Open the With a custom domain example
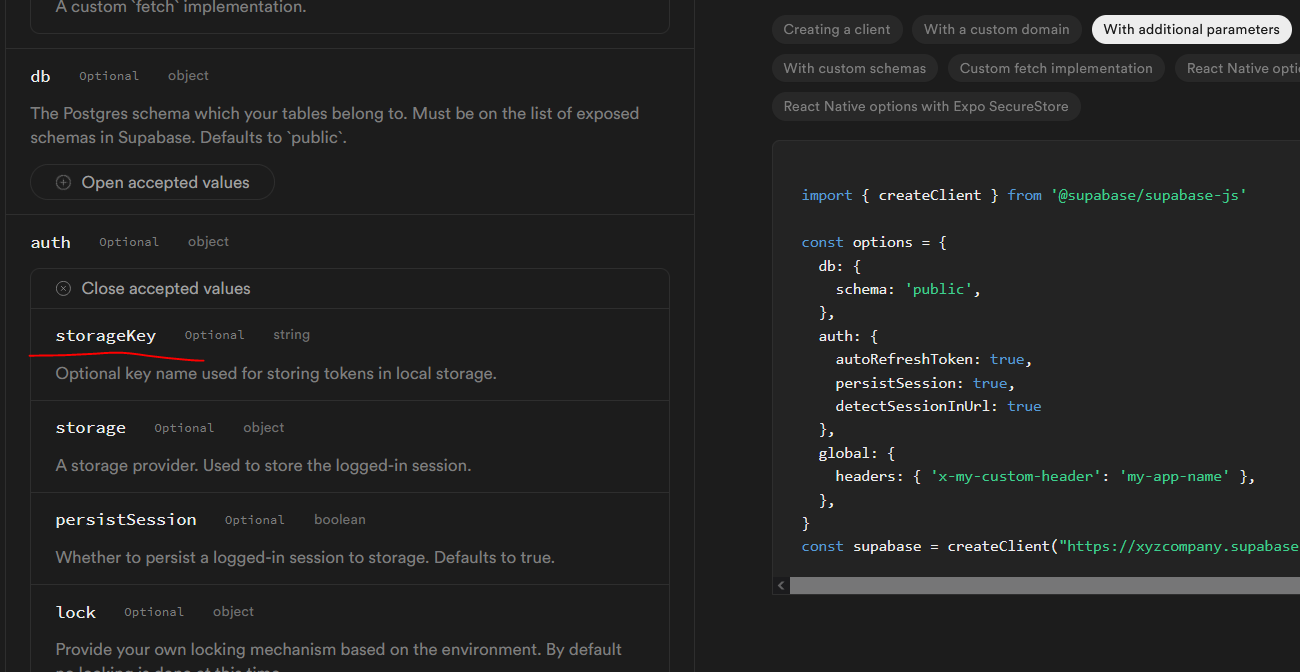Screen dimensions: 1300x672 (996, 29)
